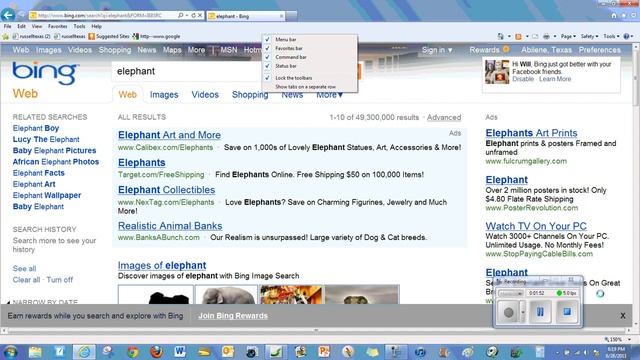This screenshot has width=640, height=360.
Task: Select the elephant - Bing browser tab
Action: click(x=246, y=16)
